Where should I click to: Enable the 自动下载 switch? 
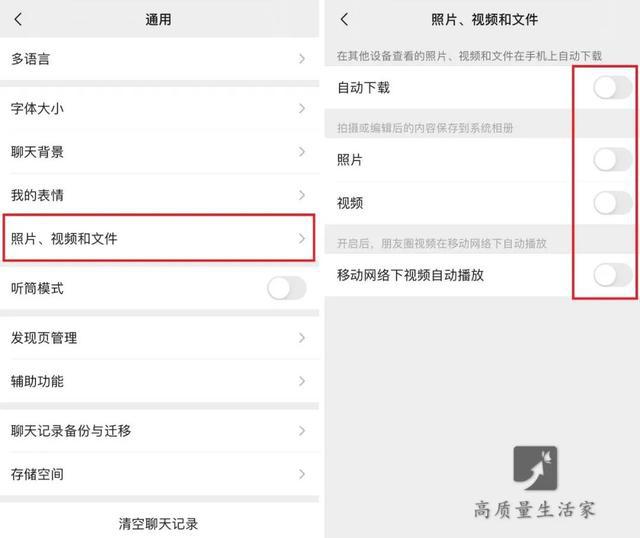pyautogui.click(x=613, y=87)
